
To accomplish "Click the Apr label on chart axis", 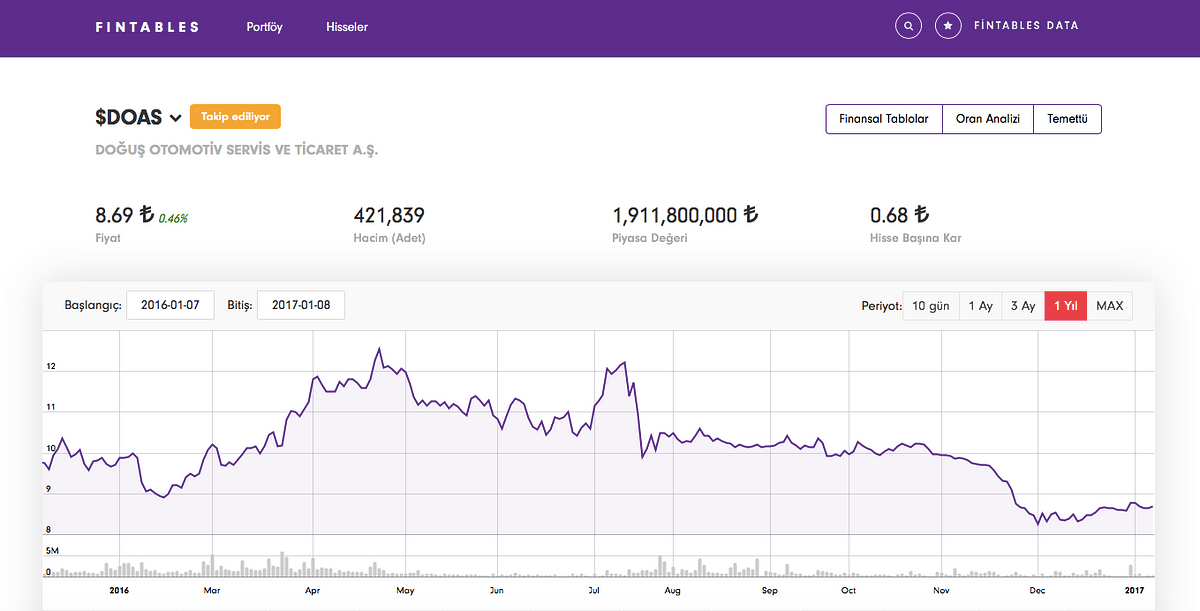I will (x=312, y=591).
